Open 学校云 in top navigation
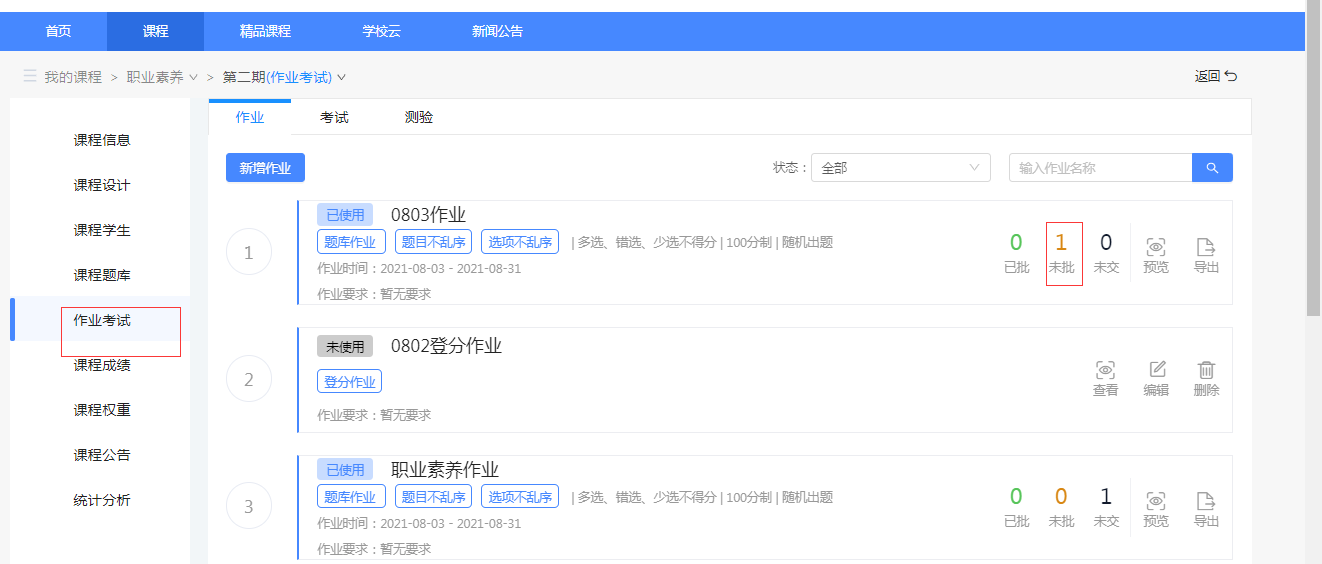This screenshot has height=564, width=1322. 381,31
